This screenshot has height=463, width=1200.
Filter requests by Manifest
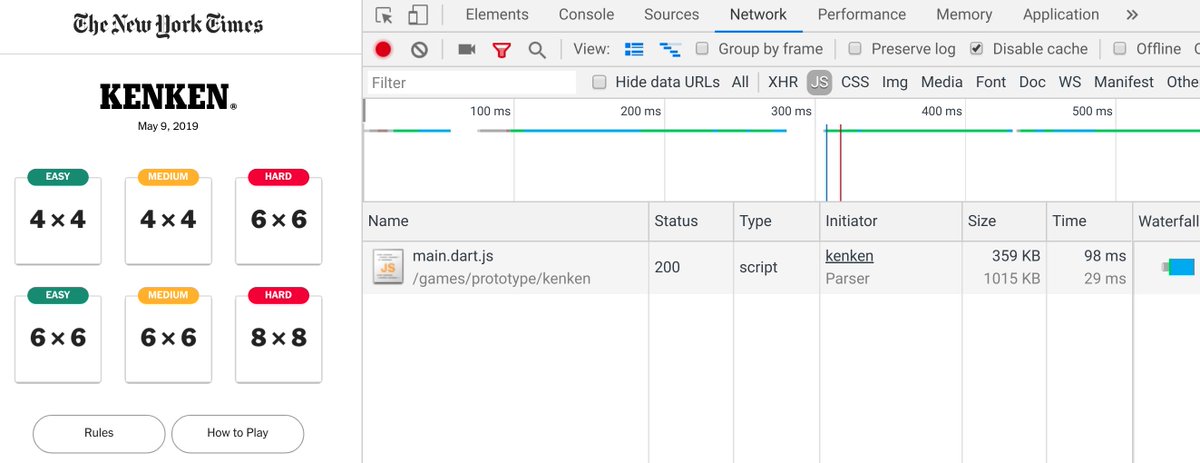pos(1124,82)
